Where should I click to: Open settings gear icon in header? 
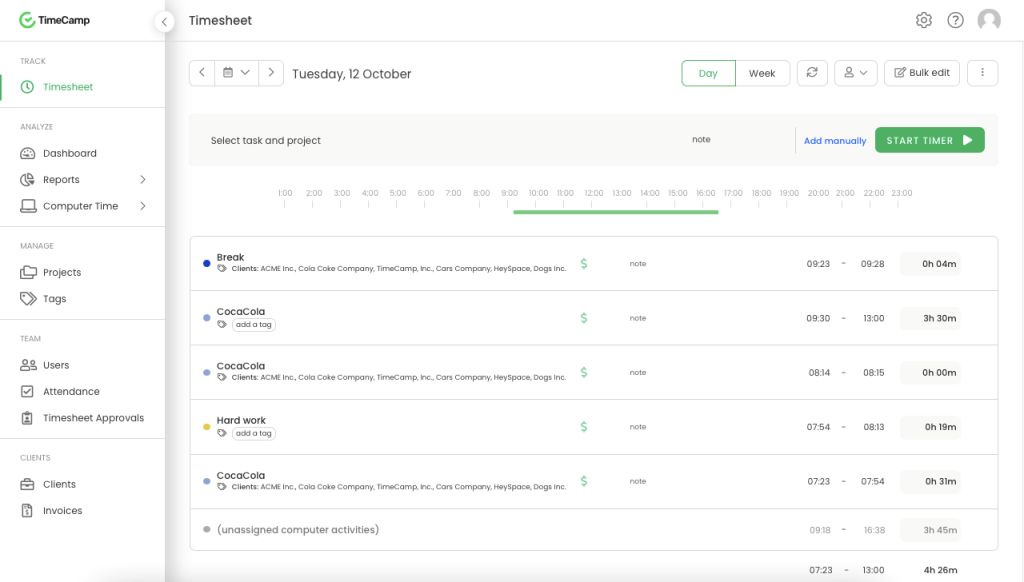pos(924,20)
